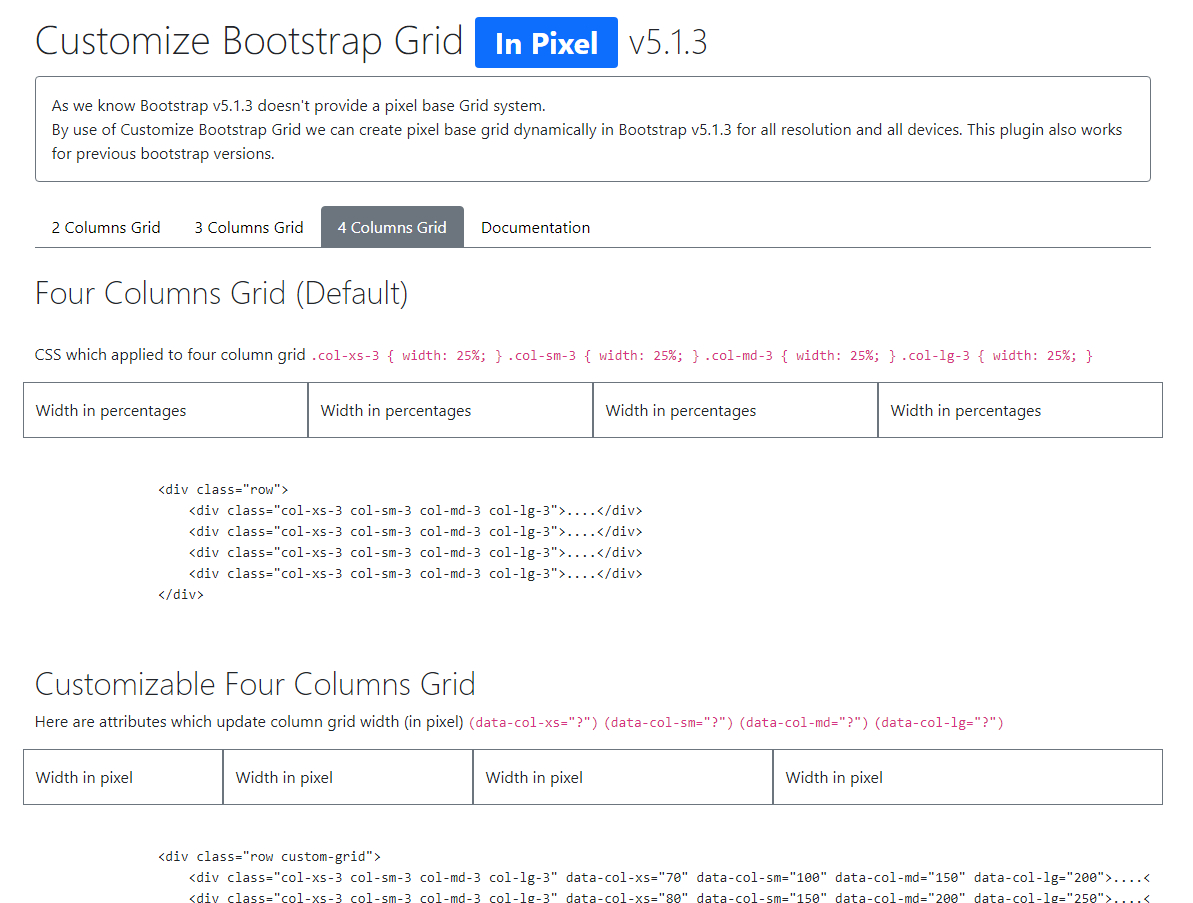Click the code line with data-col-xs="70"
This screenshot has height=903, width=1193.
tap(670, 877)
